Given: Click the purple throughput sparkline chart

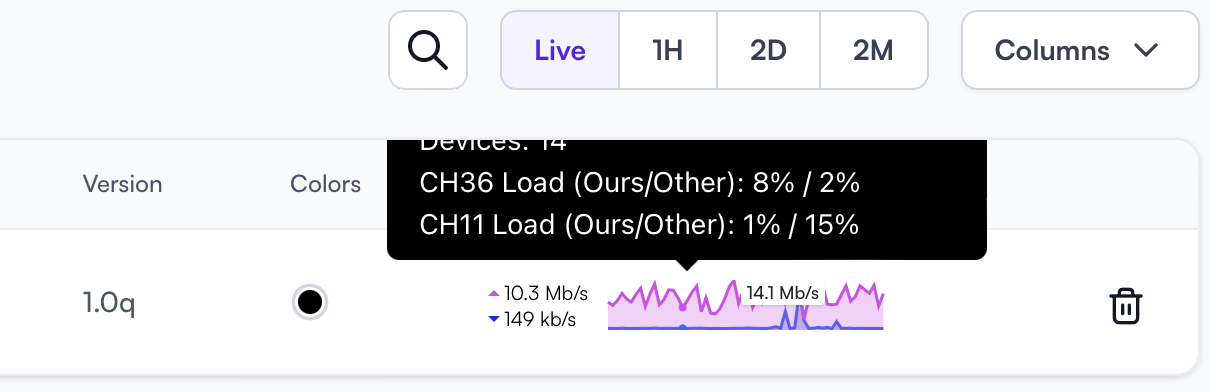Looking at the screenshot, I should (746, 305).
